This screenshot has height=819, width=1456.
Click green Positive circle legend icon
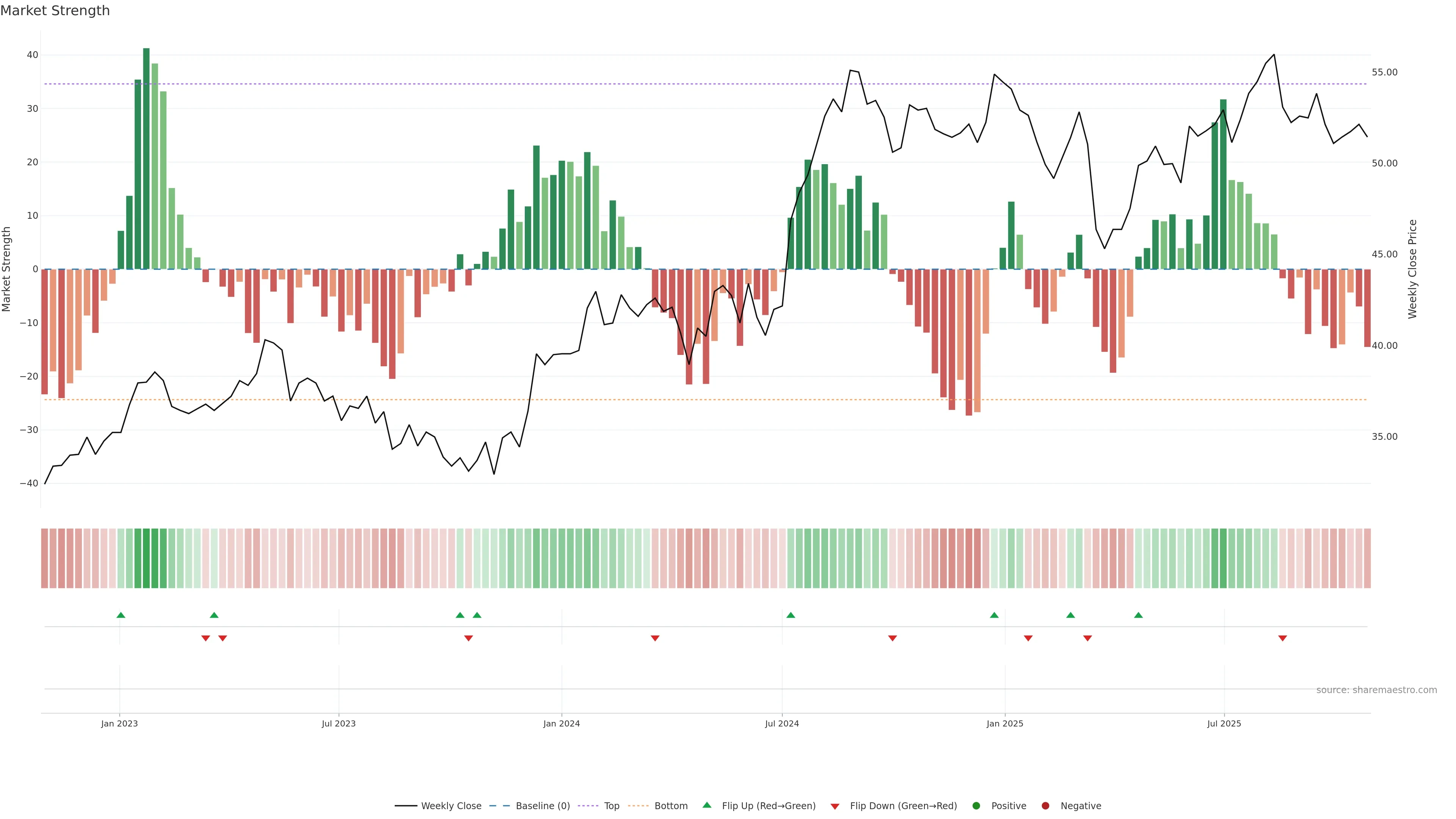tap(976, 805)
